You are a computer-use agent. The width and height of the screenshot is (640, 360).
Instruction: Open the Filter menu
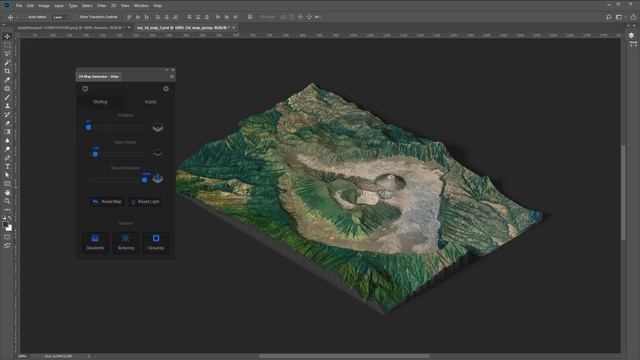[x=102, y=6]
